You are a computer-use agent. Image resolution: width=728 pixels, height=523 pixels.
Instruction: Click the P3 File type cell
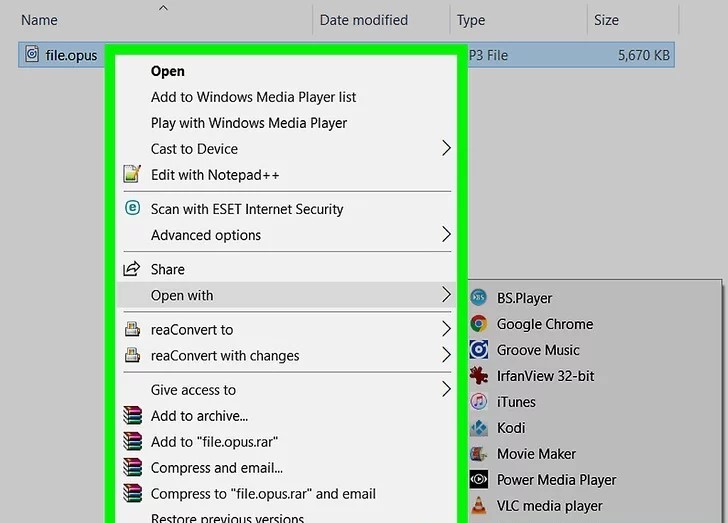(x=488, y=55)
